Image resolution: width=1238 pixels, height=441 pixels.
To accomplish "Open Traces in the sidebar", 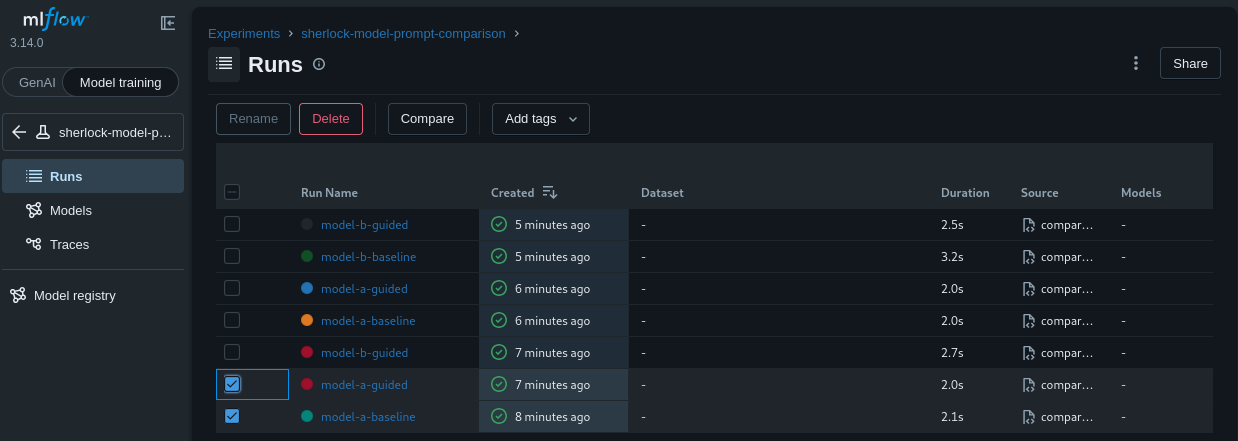I will pos(92,244).
